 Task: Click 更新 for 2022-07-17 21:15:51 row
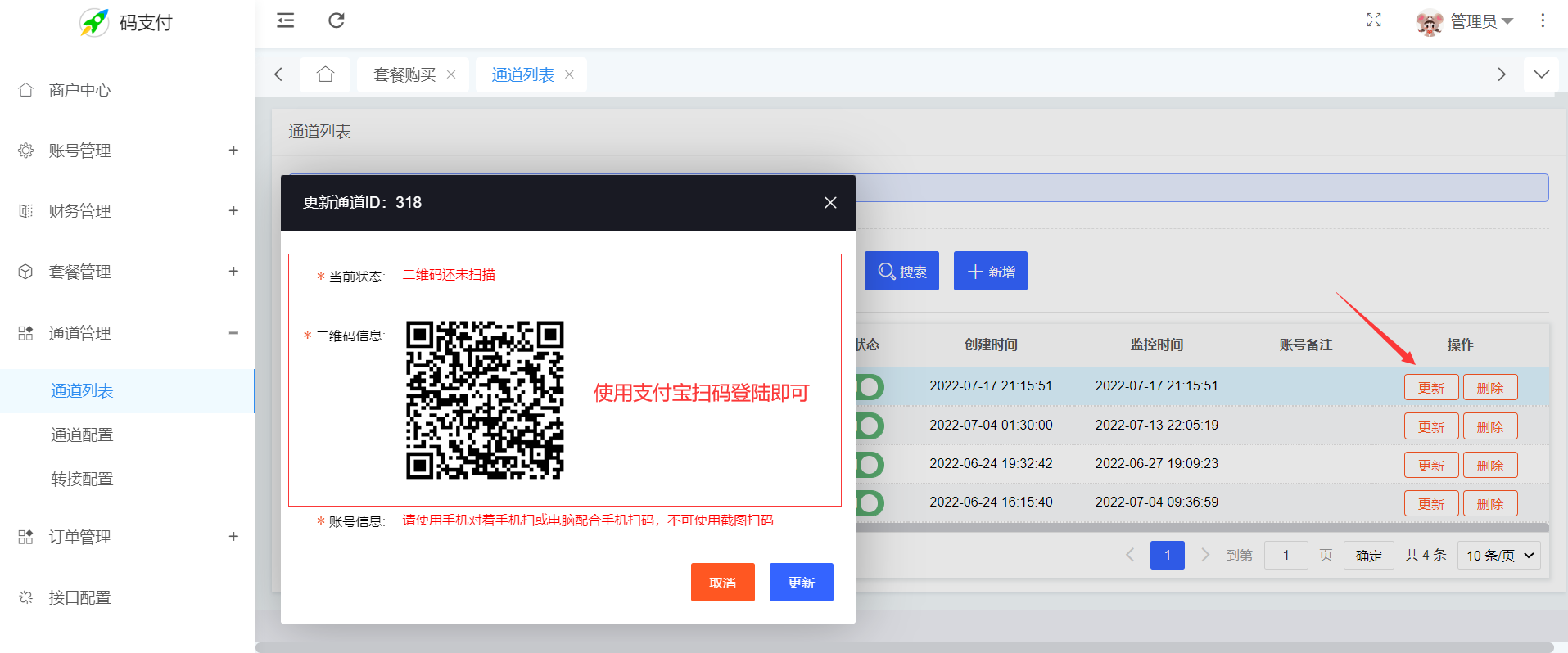click(x=1431, y=387)
